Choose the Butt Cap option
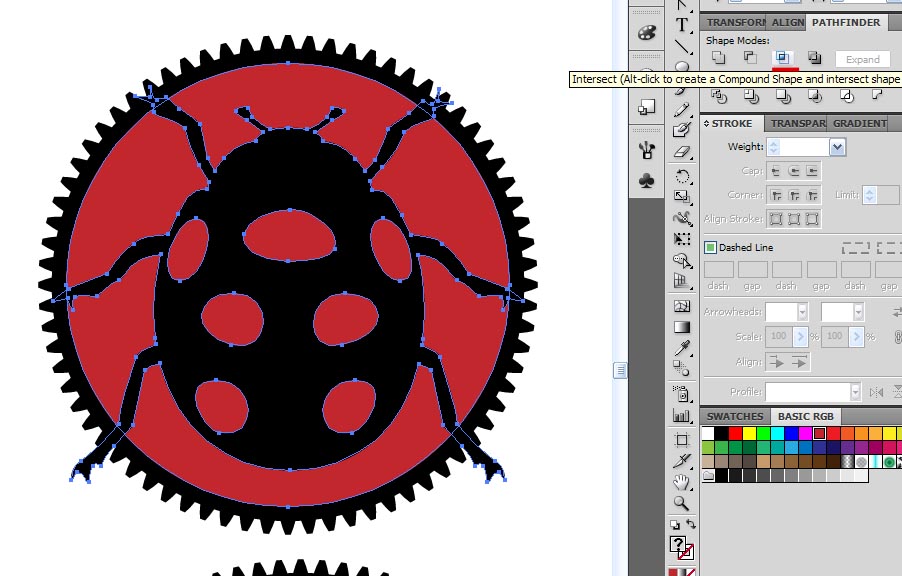Viewport: 902px width, 576px height. (776, 171)
